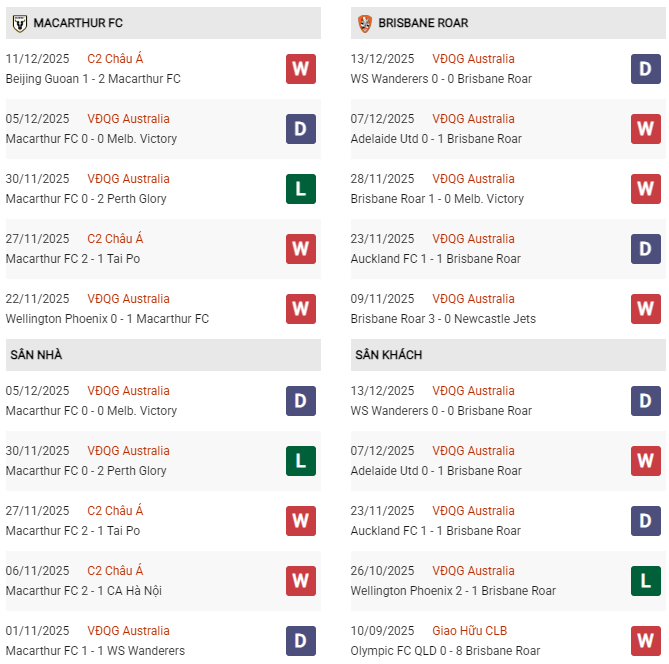Open C2 Châu Á link on 11/12/2025
Viewport: 669px width, 664px height.
point(115,59)
